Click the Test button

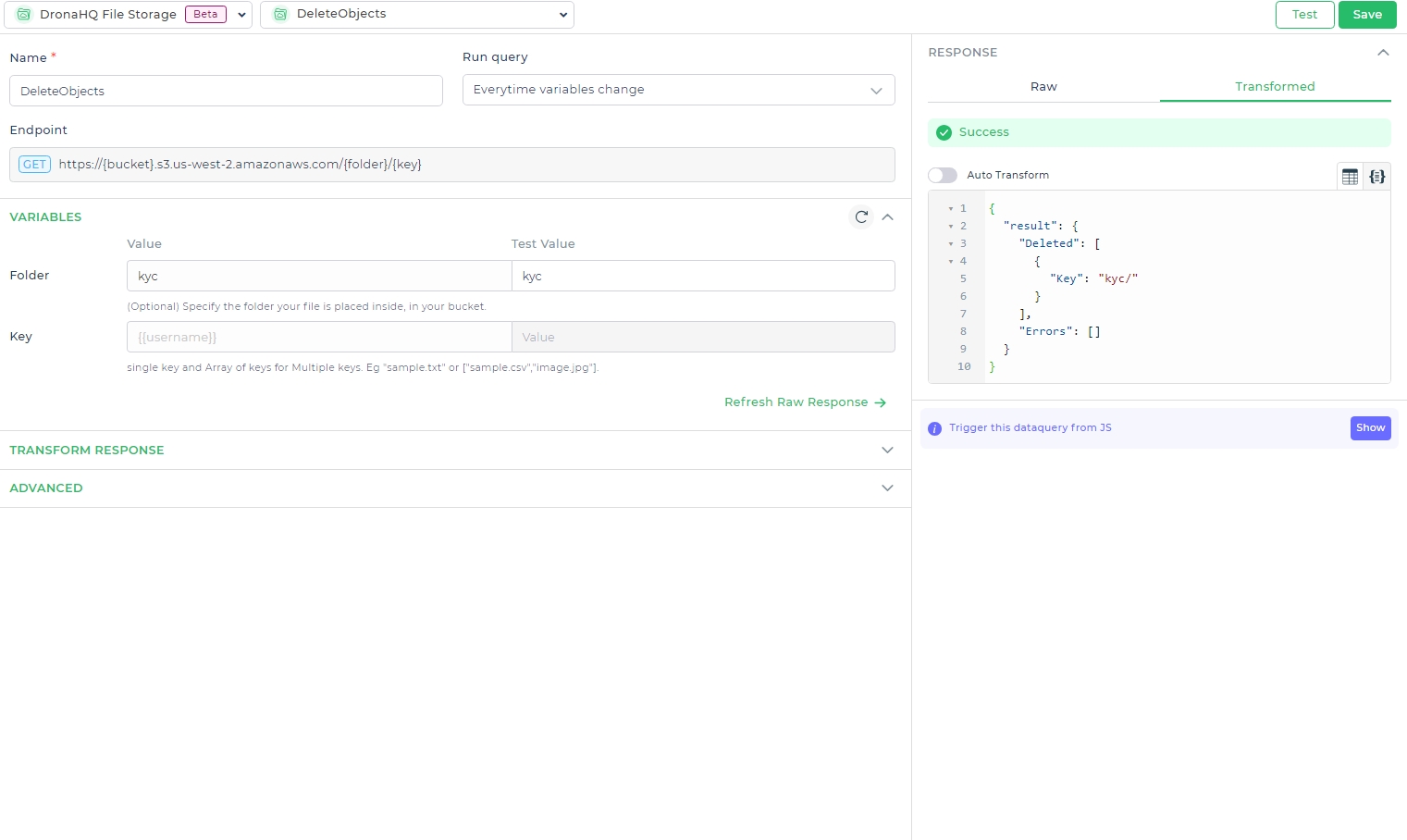[1304, 15]
